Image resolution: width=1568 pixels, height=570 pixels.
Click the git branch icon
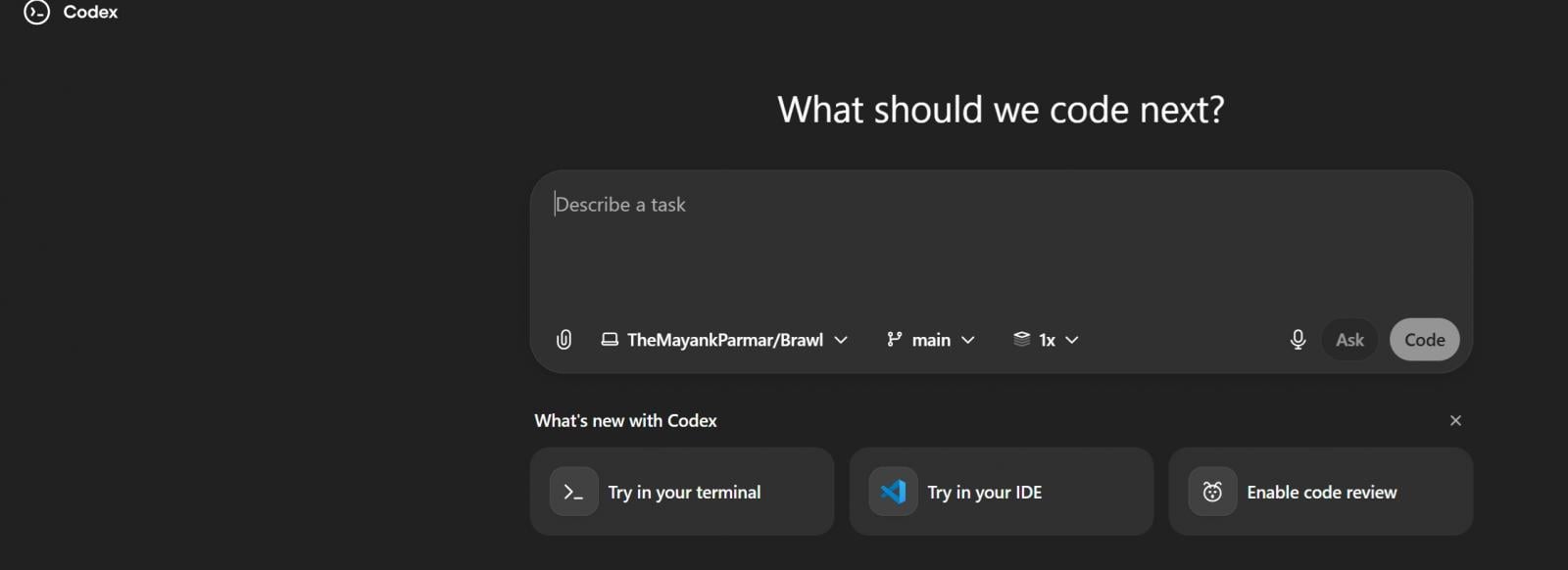point(894,340)
